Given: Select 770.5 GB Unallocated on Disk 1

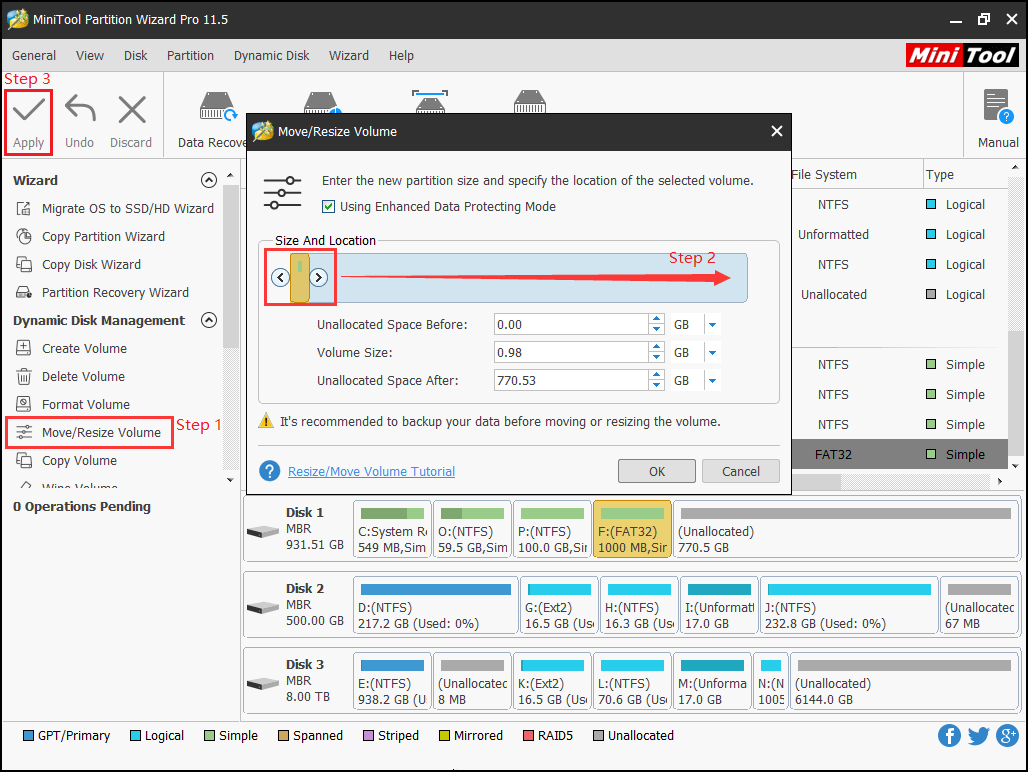Looking at the screenshot, I should click(846, 530).
